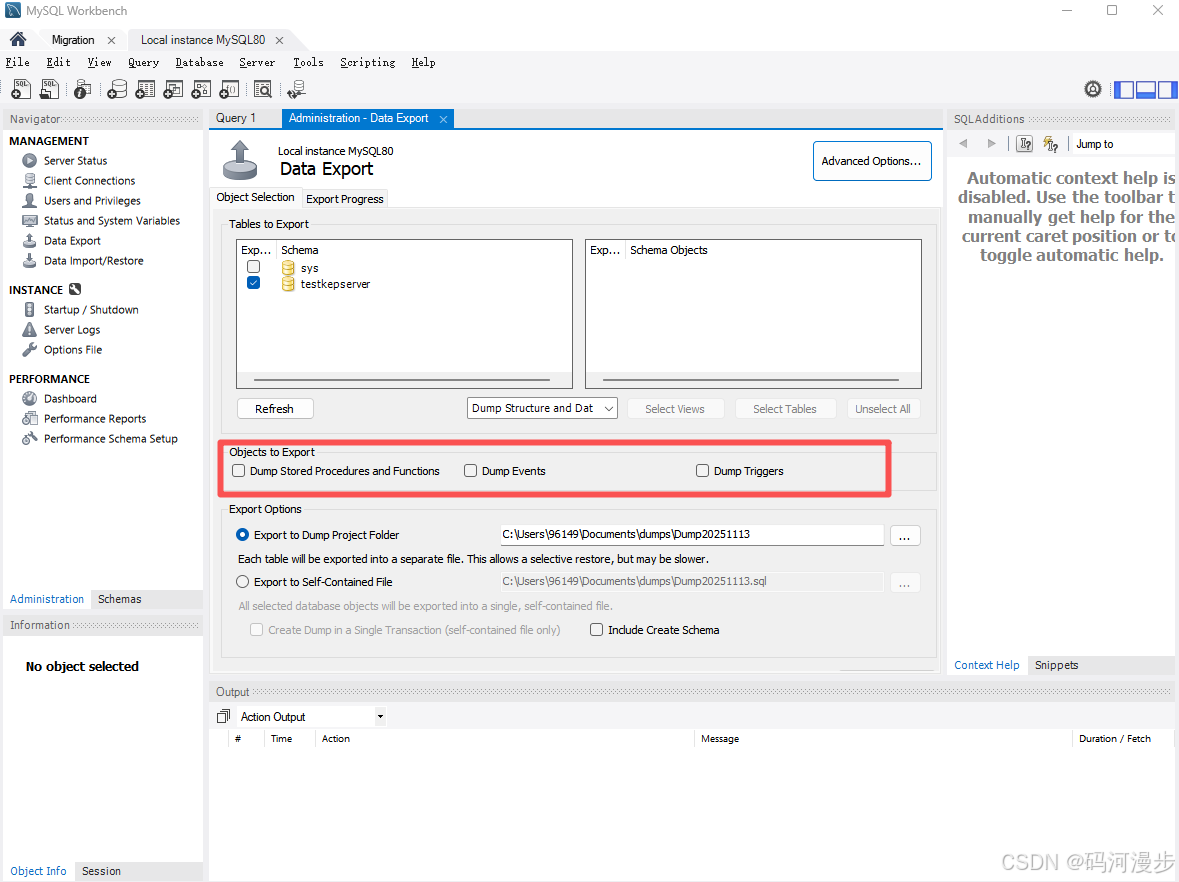Open the Jump to dropdown

click(1124, 144)
